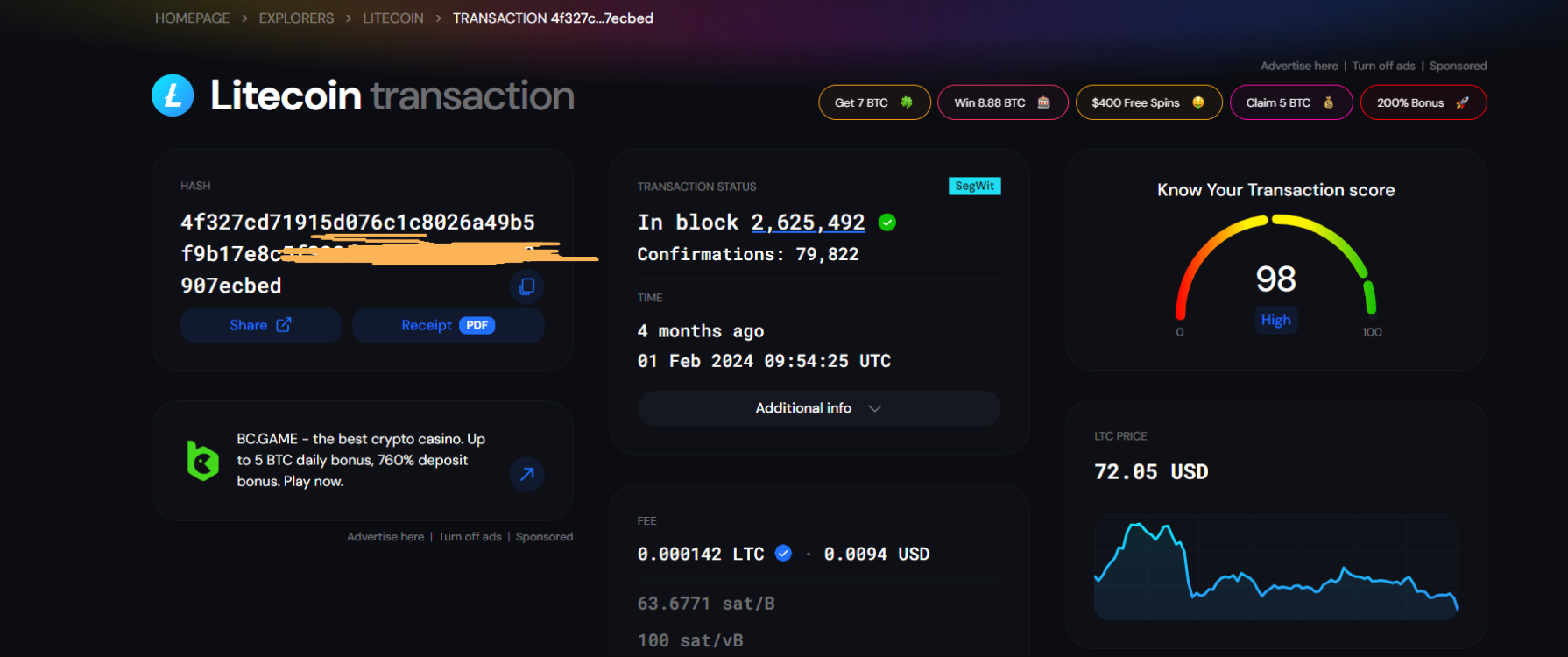Expand the Additional info section

click(x=819, y=408)
